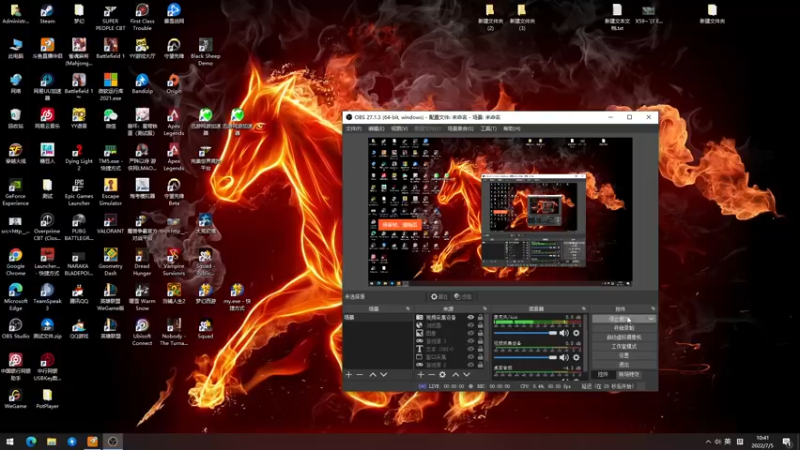The height and width of the screenshot is (450, 800).
Task: Add a new scene with the plus icon in 场景
Action: (x=348, y=374)
